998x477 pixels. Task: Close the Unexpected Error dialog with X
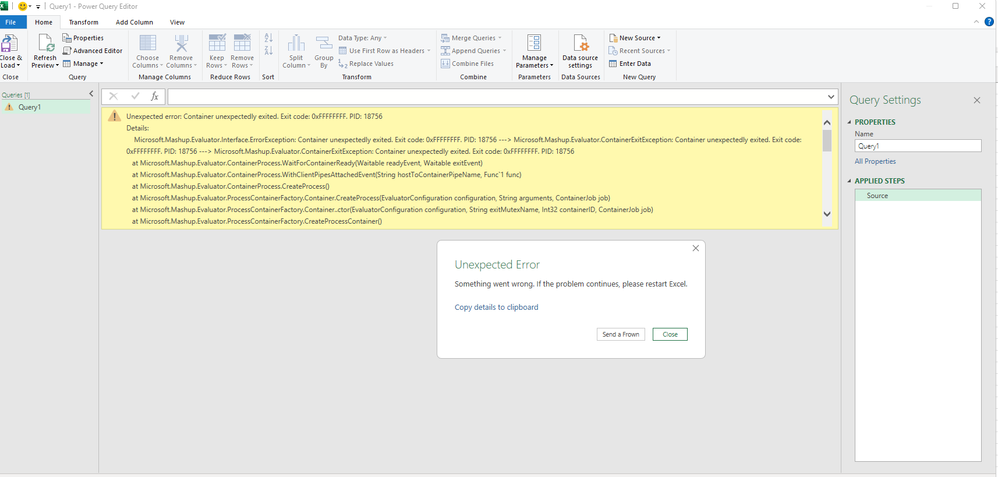(696, 248)
